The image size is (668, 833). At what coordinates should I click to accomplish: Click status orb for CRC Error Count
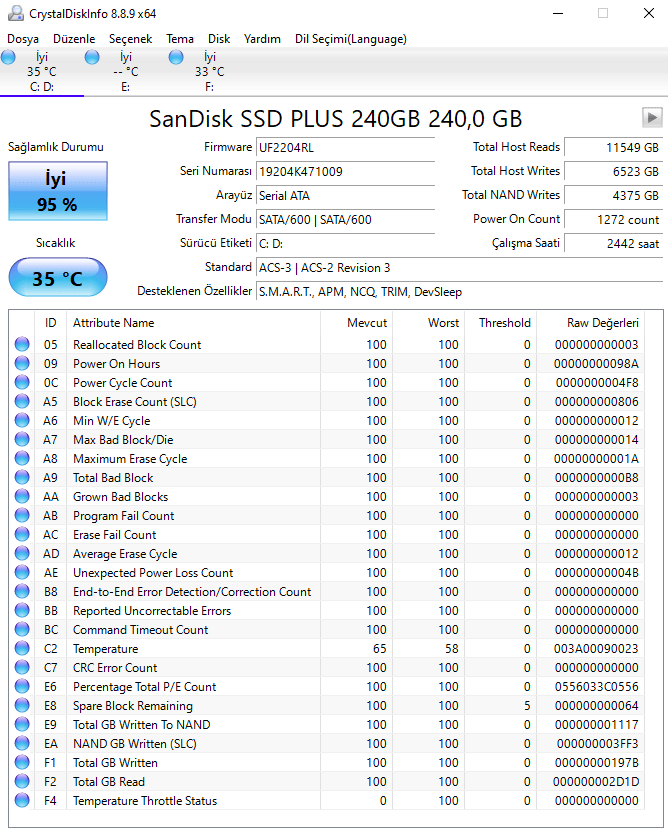click(22, 667)
